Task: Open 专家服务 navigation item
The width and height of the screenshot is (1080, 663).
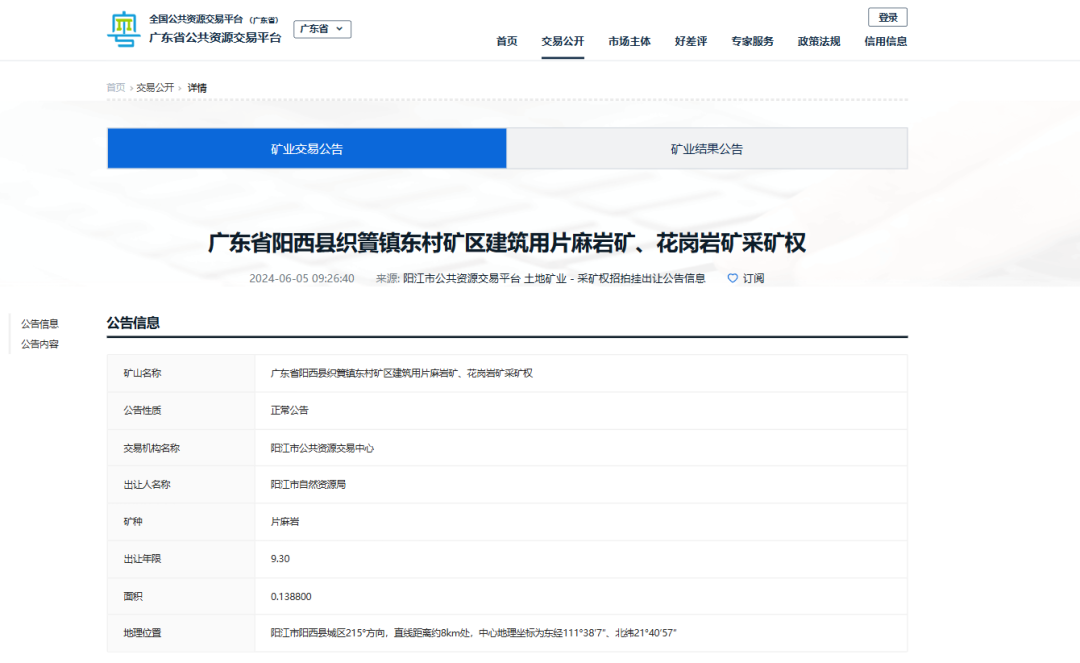Action: click(x=752, y=41)
